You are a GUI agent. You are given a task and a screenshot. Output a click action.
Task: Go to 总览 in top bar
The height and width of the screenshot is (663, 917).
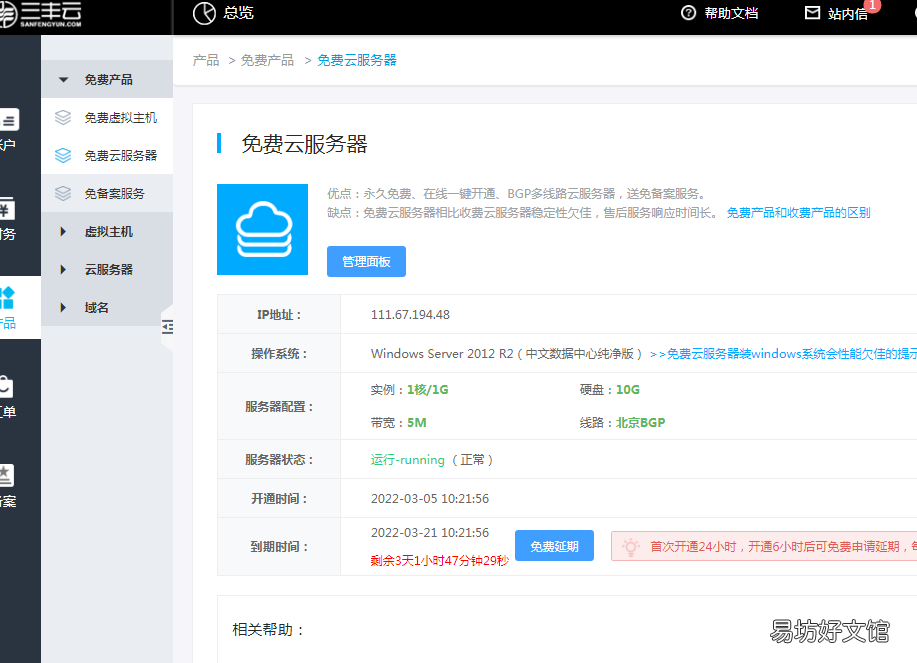click(x=238, y=13)
